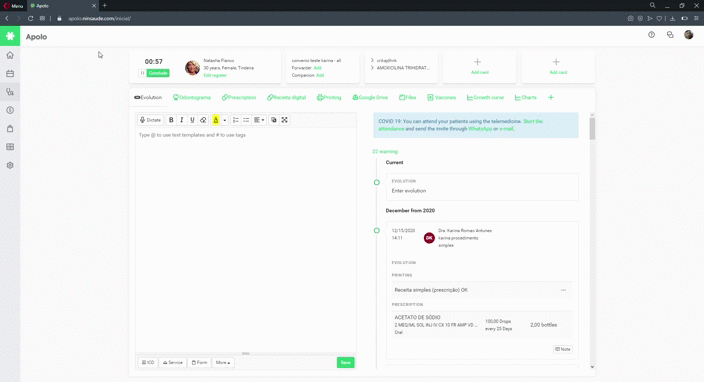Toggle italic formatting
704x382 pixels.
point(182,120)
